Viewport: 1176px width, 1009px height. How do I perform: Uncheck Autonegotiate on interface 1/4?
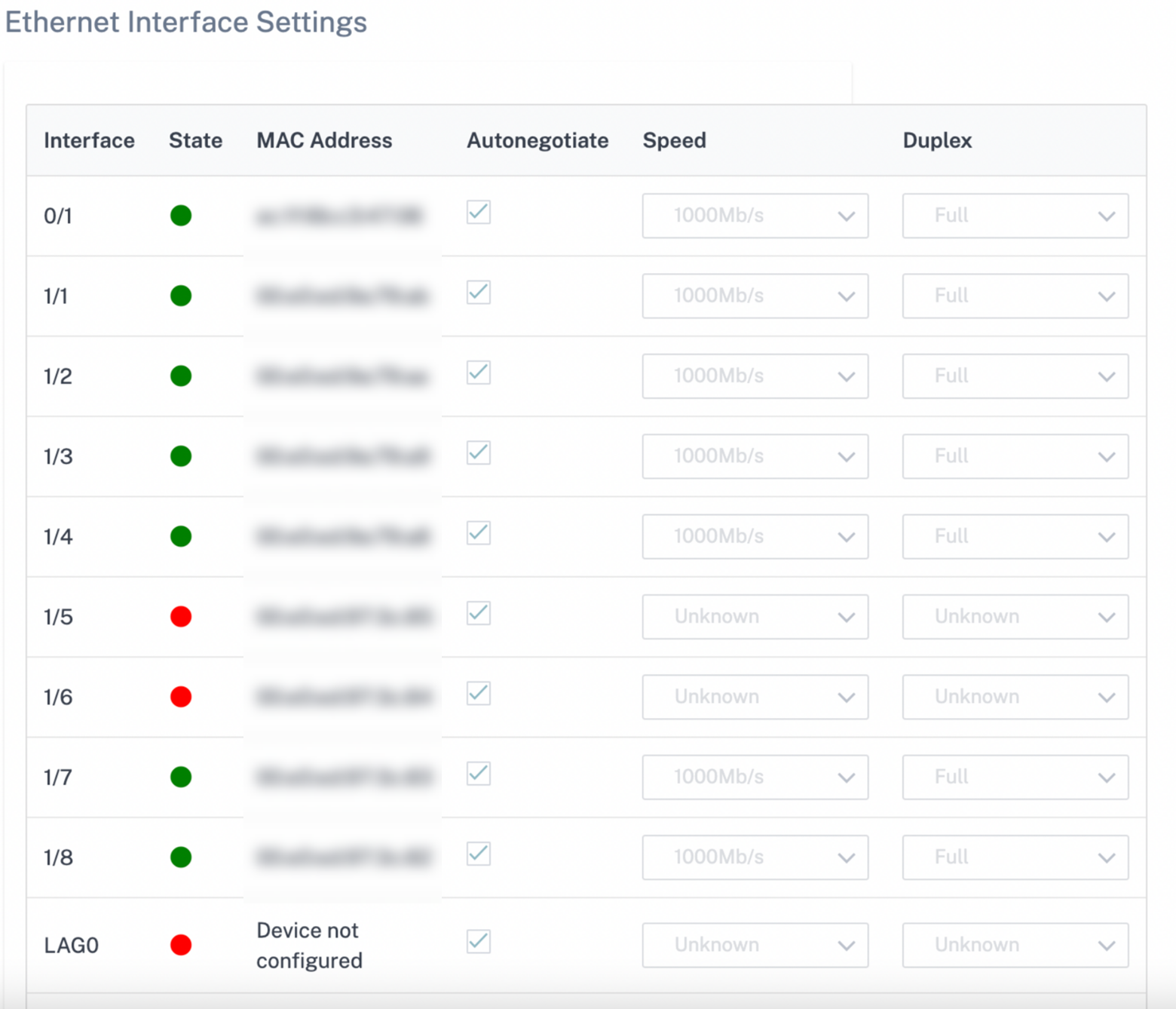(479, 533)
